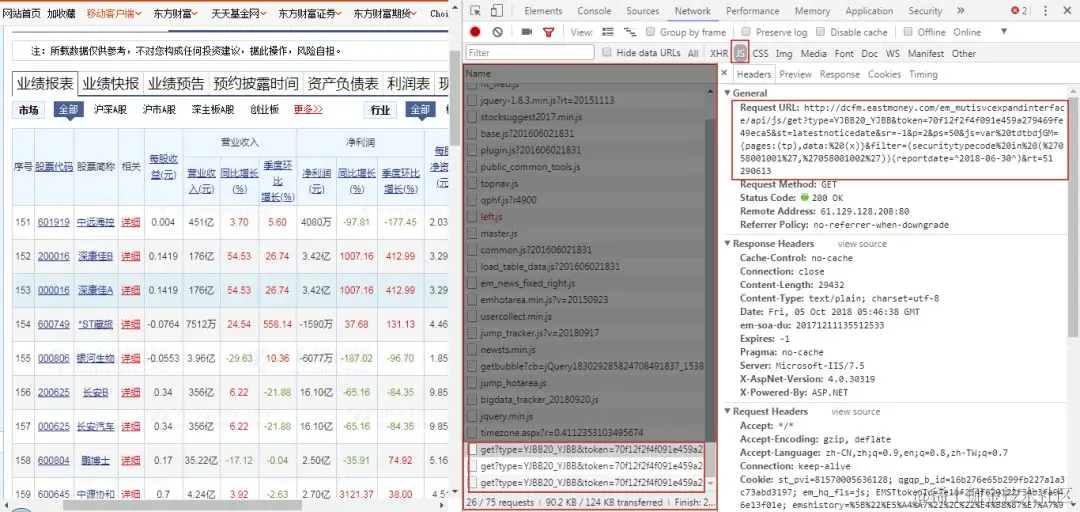Filter market by 创业板
Viewport: 1080px width, 512px height.
[x=264, y=110]
